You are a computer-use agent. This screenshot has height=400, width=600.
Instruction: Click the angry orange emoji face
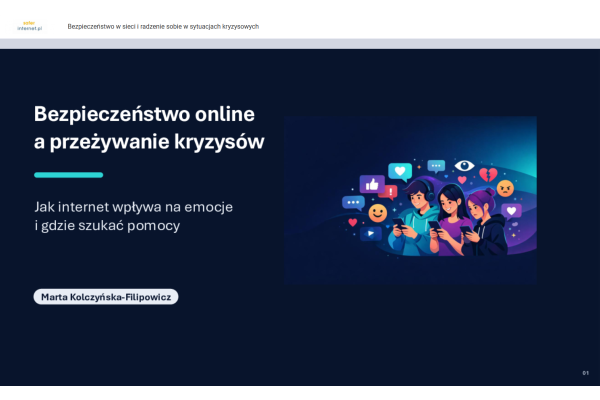point(505,187)
